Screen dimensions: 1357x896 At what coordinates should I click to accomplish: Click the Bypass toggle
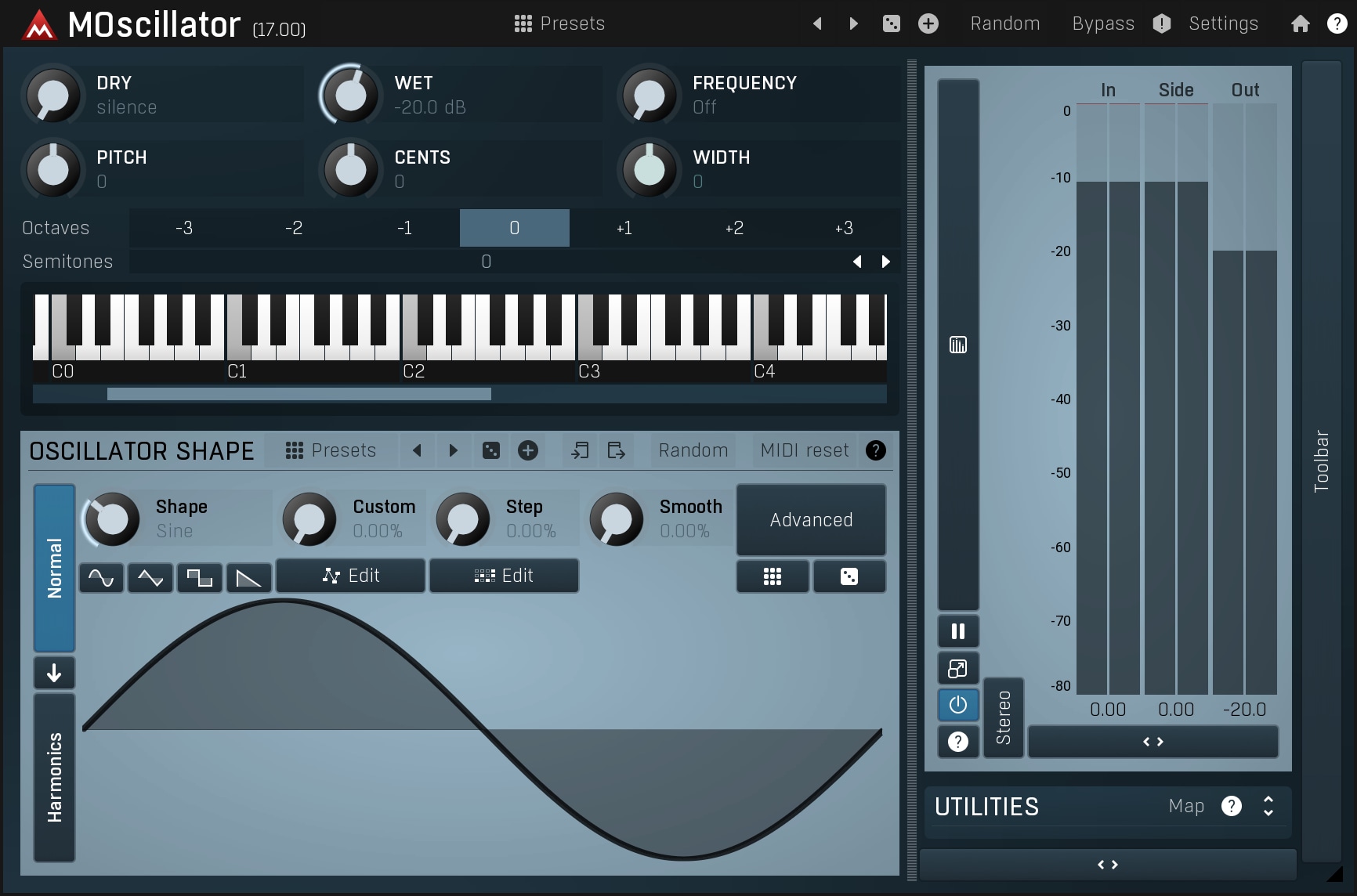coord(1102,23)
